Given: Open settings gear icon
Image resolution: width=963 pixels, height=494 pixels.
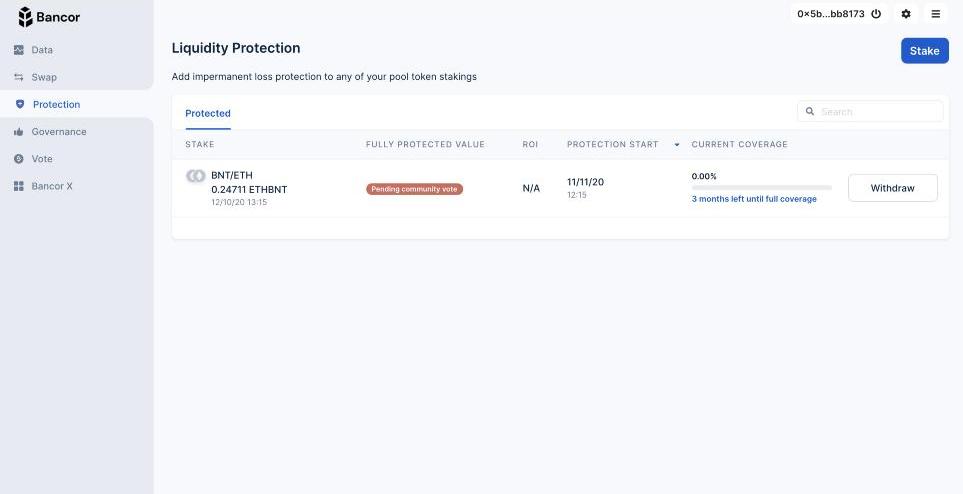Looking at the screenshot, I should [906, 14].
